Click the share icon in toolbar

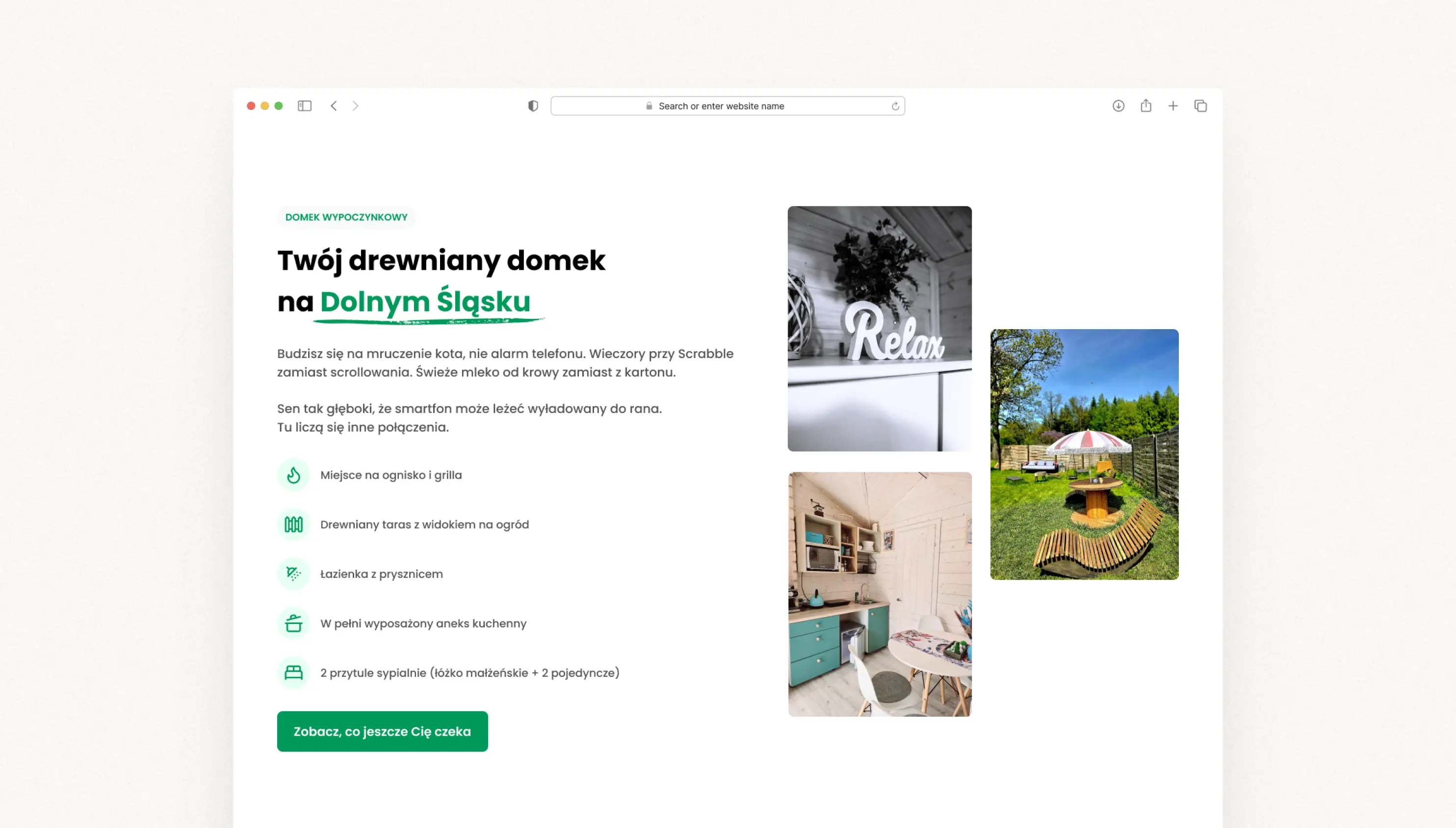1145,106
